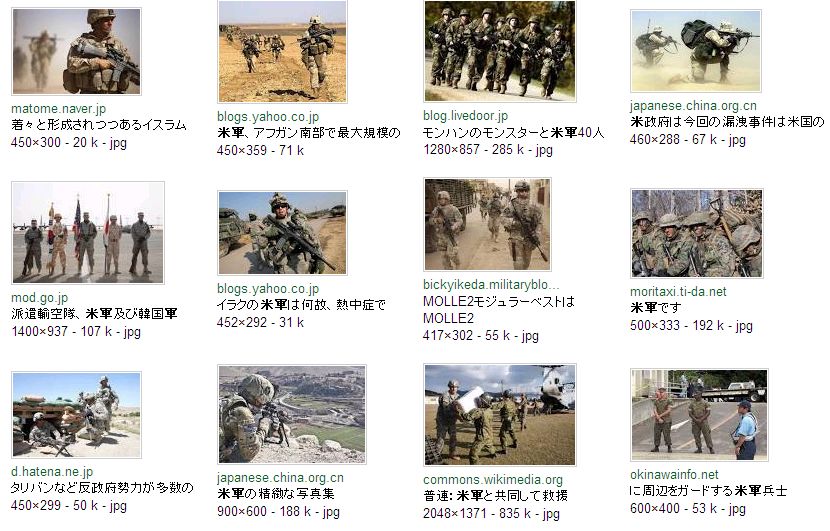Click the mod.go.jp source link

pyautogui.click(x=40, y=298)
